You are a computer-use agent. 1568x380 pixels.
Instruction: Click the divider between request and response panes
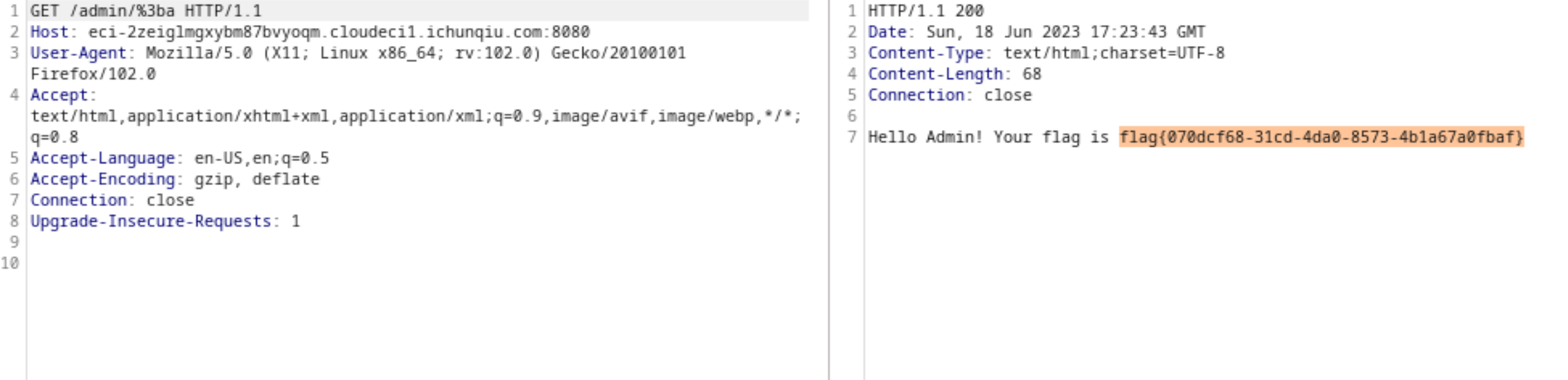(x=828, y=190)
